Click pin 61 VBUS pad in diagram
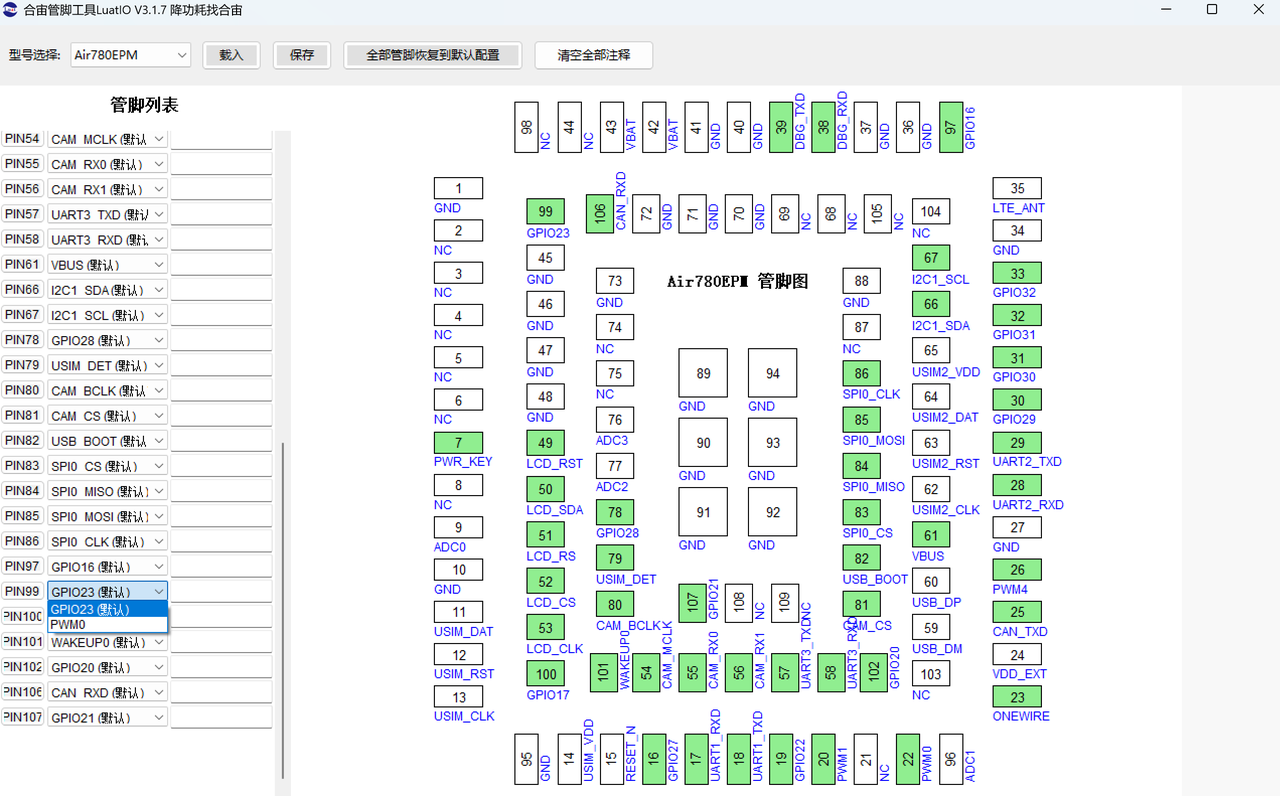This screenshot has height=796, width=1280. tap(931, 537)
